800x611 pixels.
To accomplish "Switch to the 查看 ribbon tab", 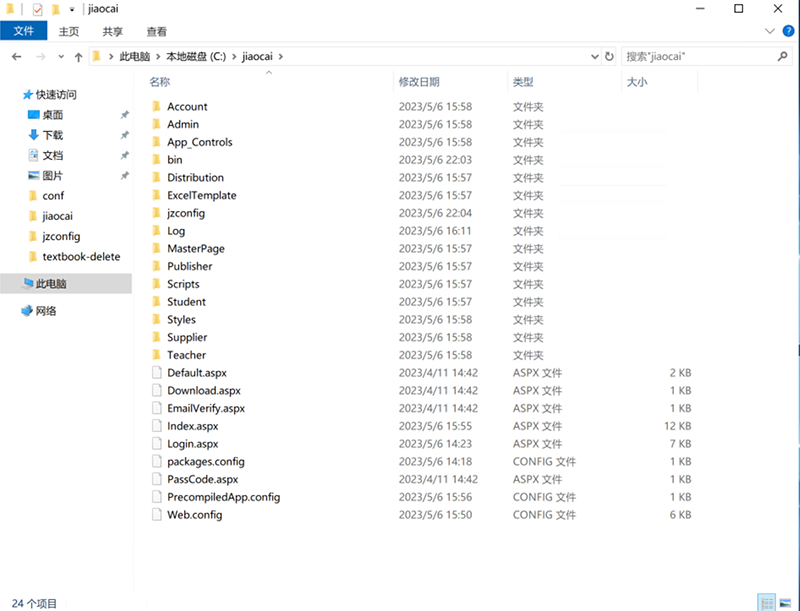I will tap(157, 32).
